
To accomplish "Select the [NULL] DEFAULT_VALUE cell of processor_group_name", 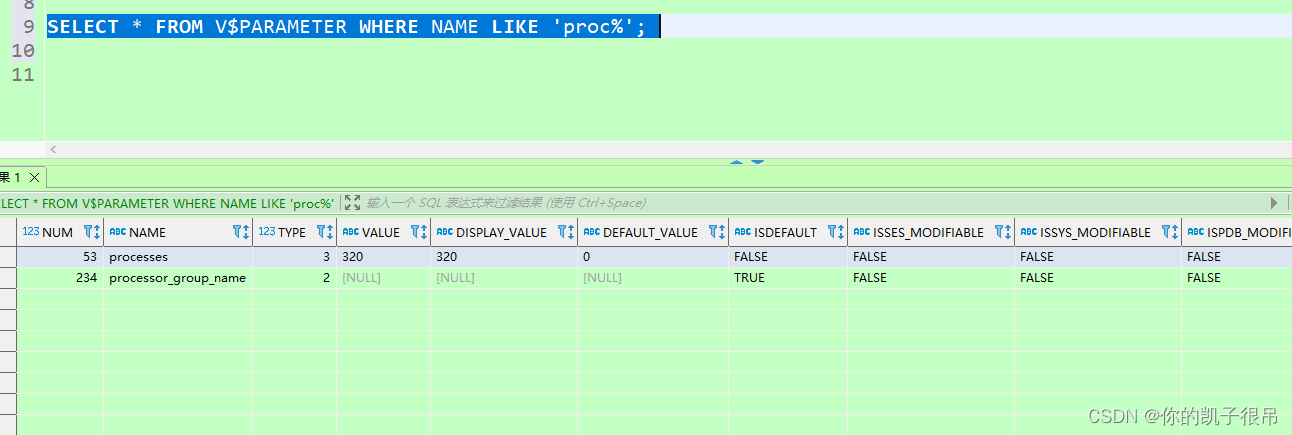I will [x=653, y=278].
